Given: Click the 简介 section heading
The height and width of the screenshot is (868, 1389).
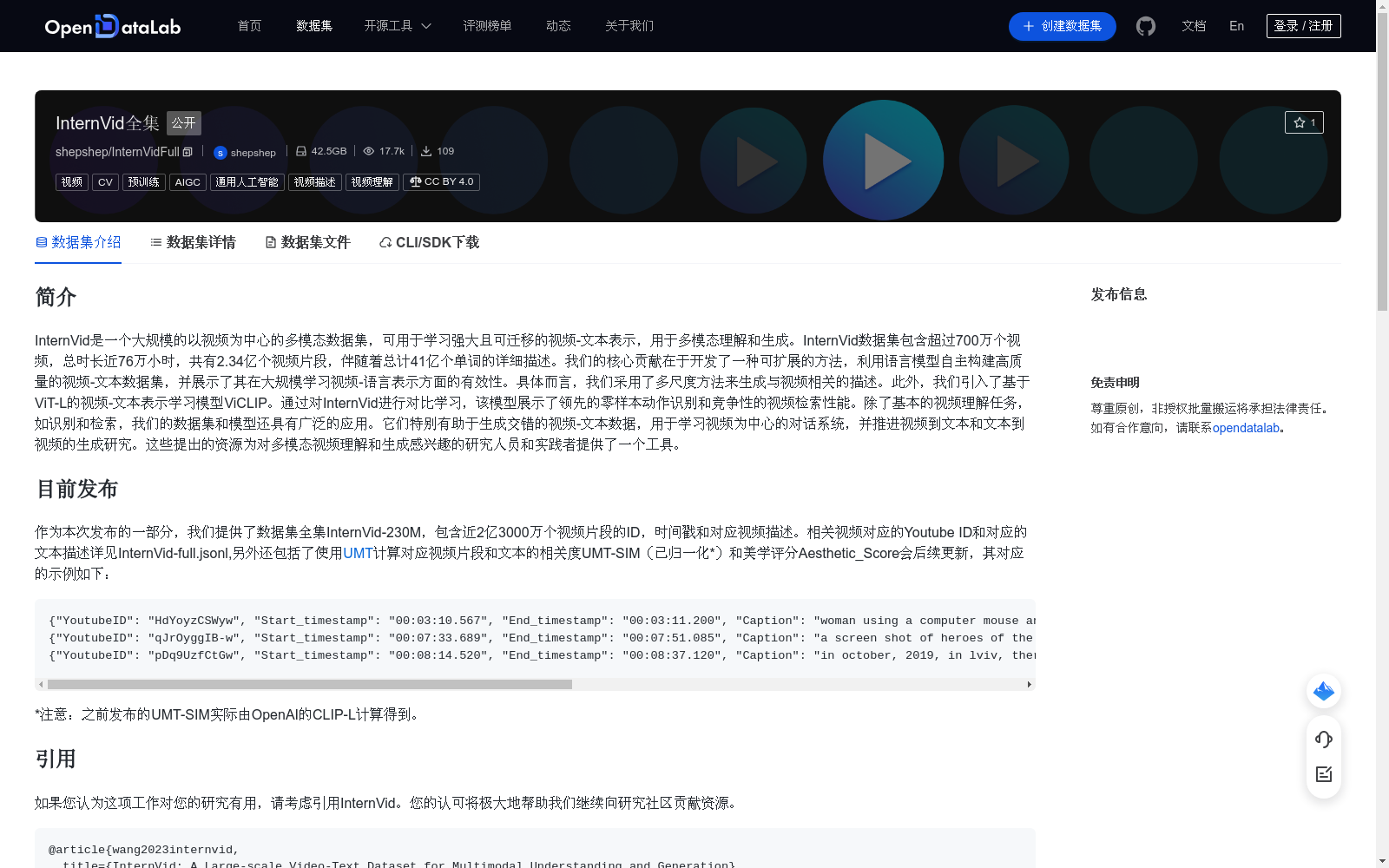Looking at the screenshot, I should coord(56,297).
